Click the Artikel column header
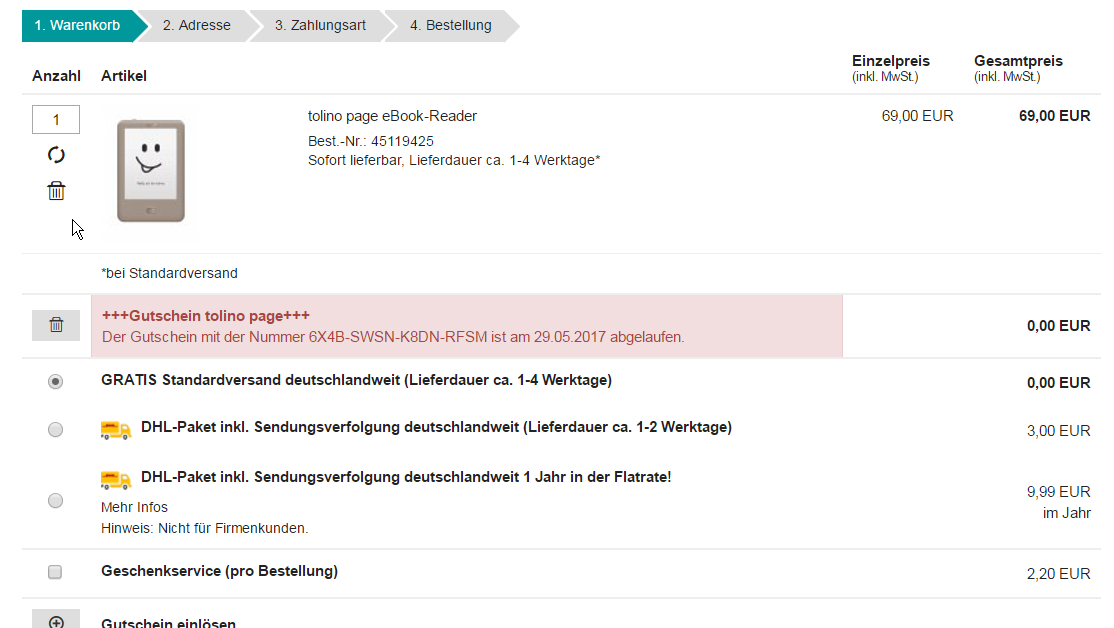Screen dimensions: 1114x628 point(124,76)
